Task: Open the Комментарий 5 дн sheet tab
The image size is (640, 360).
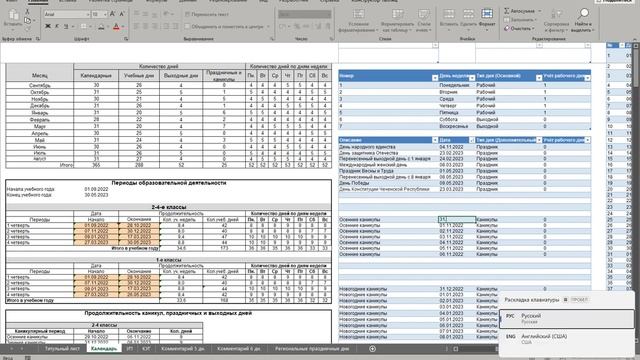Action: (x=182, y=349)
